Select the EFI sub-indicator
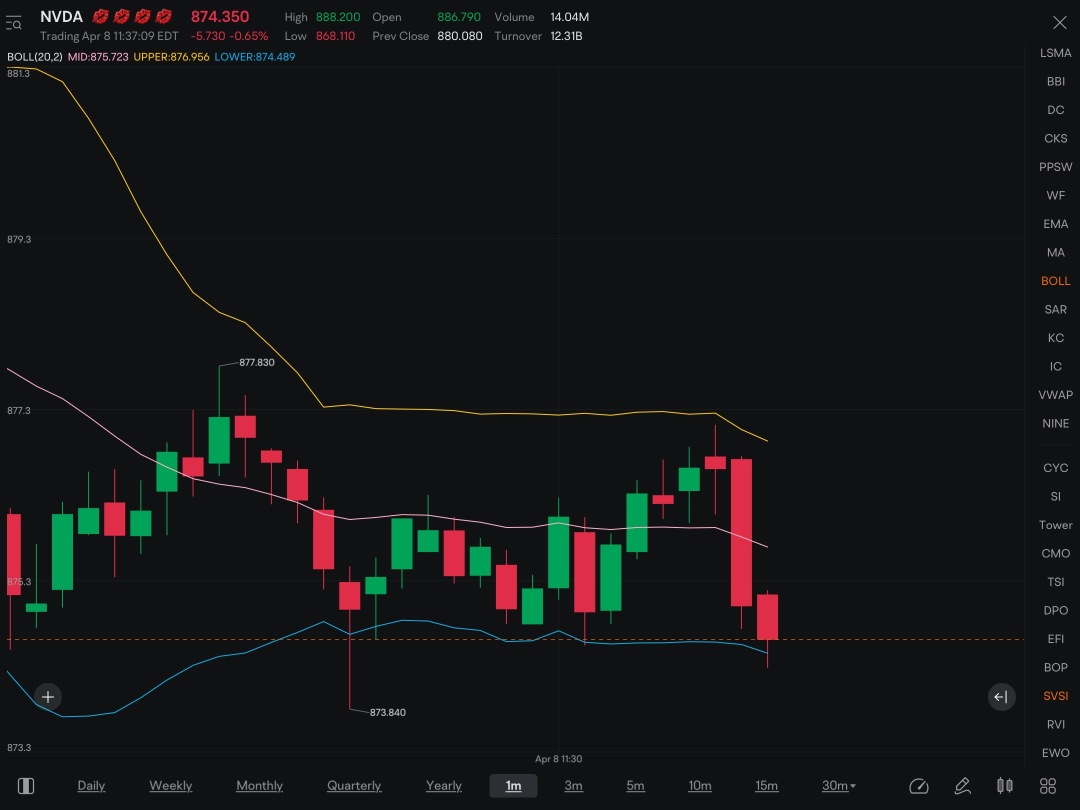 (x=1055, y=639)
